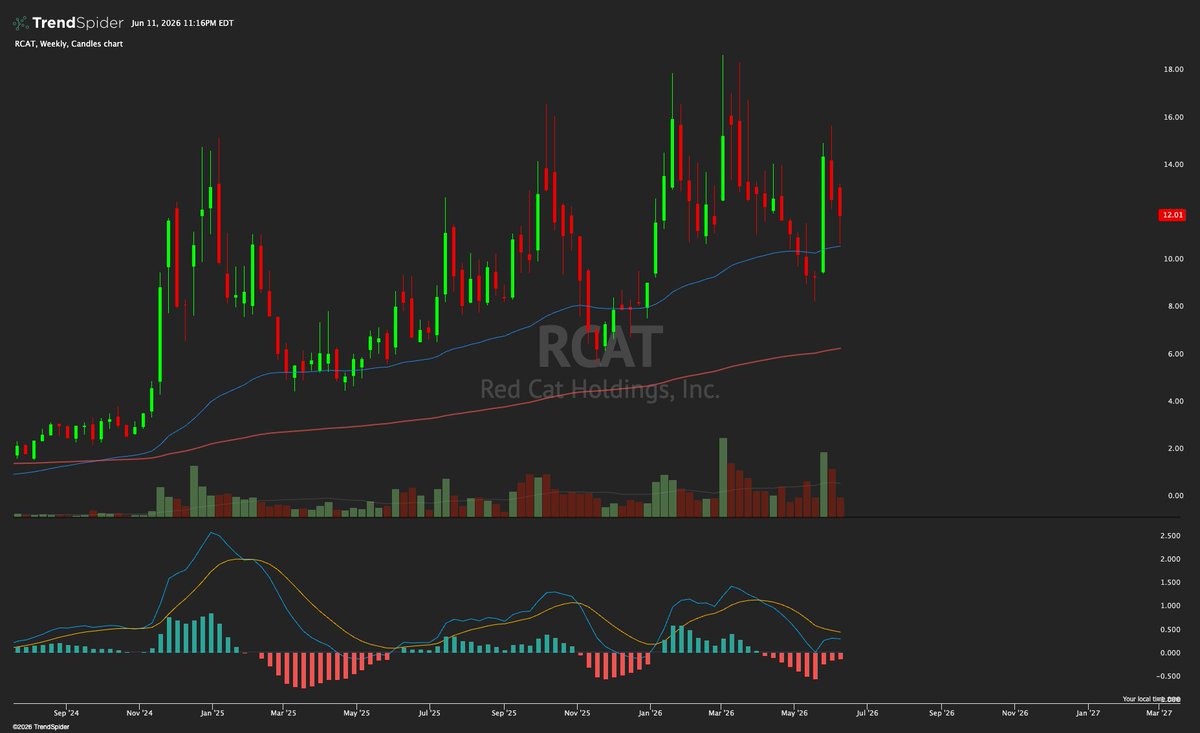Click the tall green candle reaching the 18.00 high
1200x733 pixels.
click(x=722, y=127)
